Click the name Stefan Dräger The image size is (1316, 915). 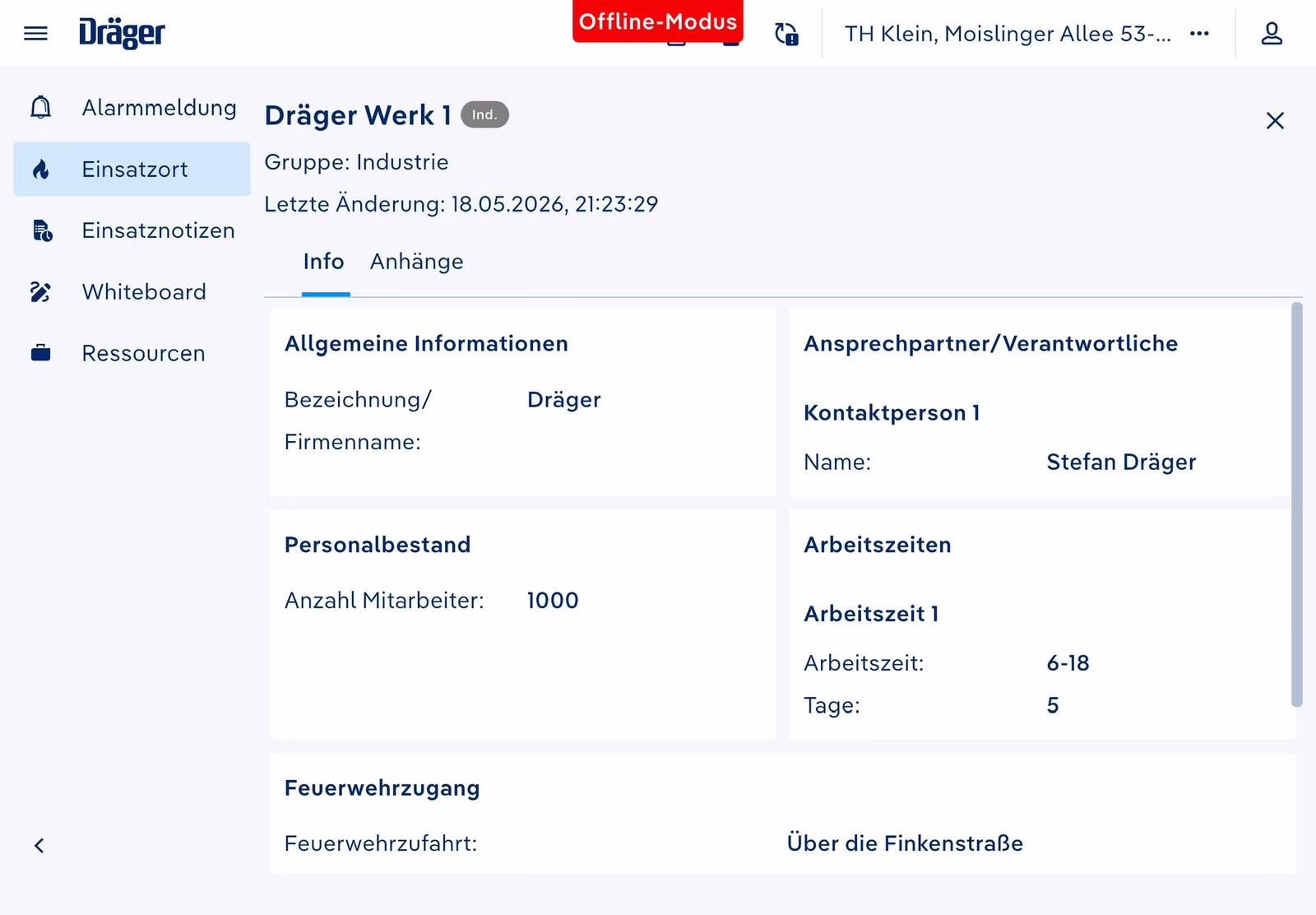coord(1121,462)
